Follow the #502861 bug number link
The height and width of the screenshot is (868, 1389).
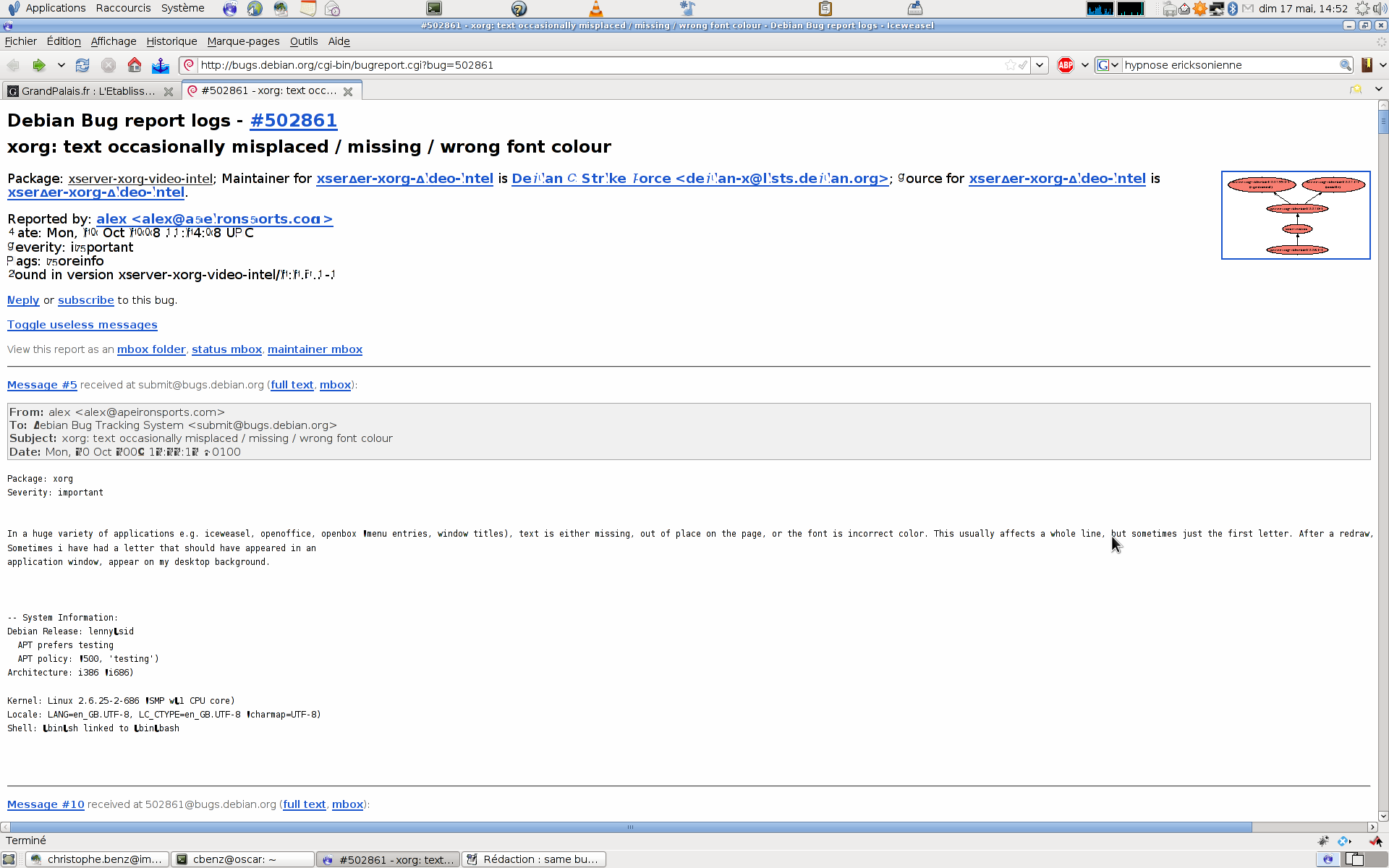tap(294, 120)
